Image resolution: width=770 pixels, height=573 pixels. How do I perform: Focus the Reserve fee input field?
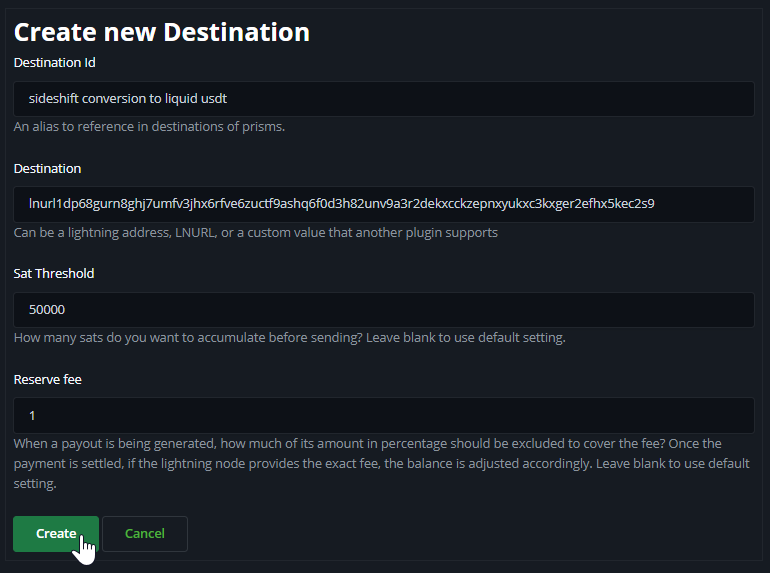(384, 415)
